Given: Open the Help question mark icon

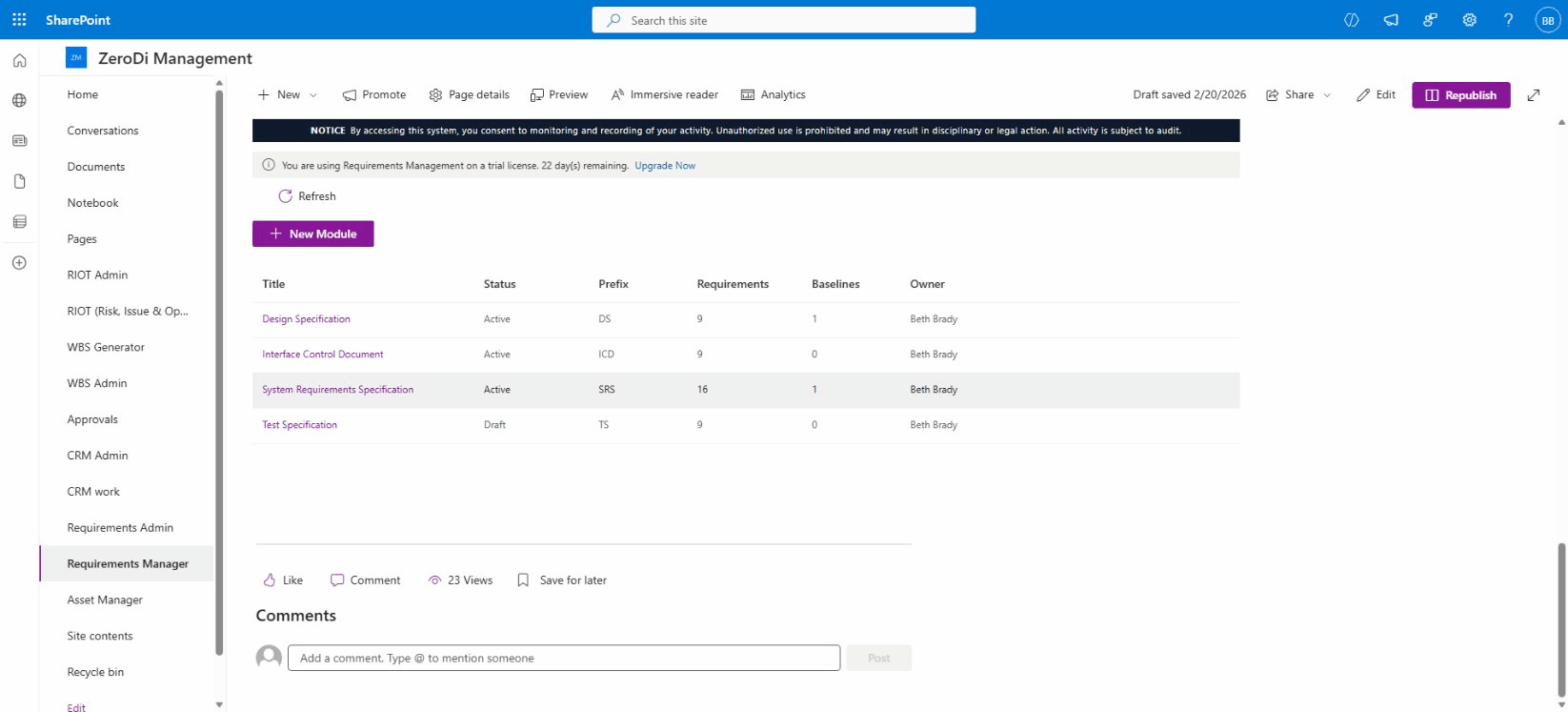Looking at the screenshot, I should [x=1508, y=20].
